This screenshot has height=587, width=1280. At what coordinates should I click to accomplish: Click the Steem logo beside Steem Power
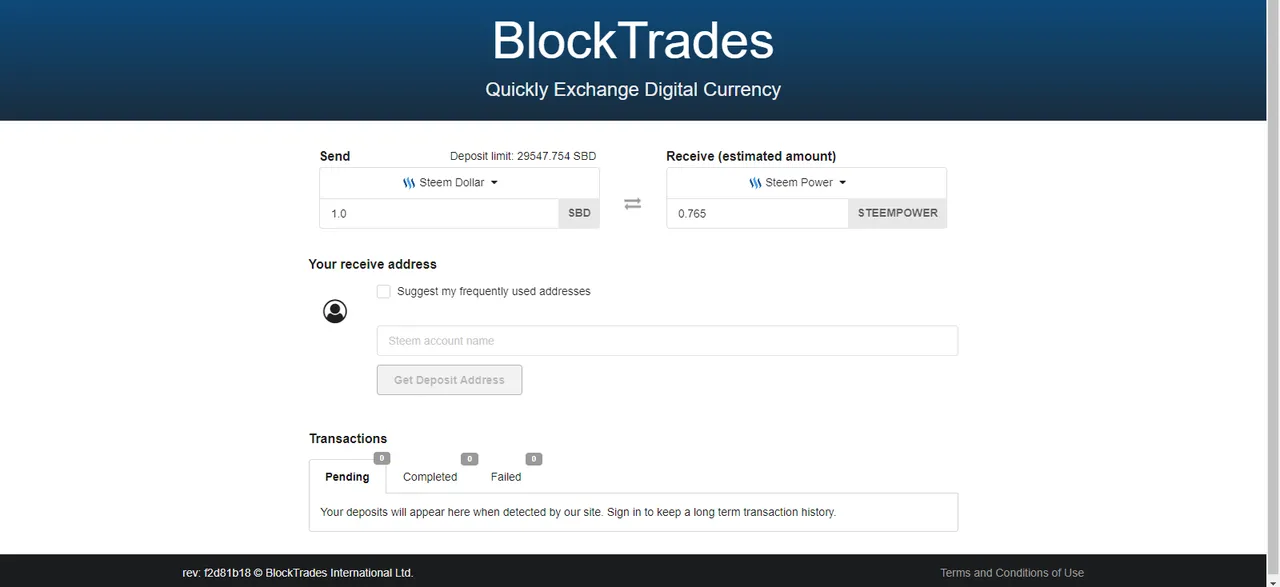[755, 183]
